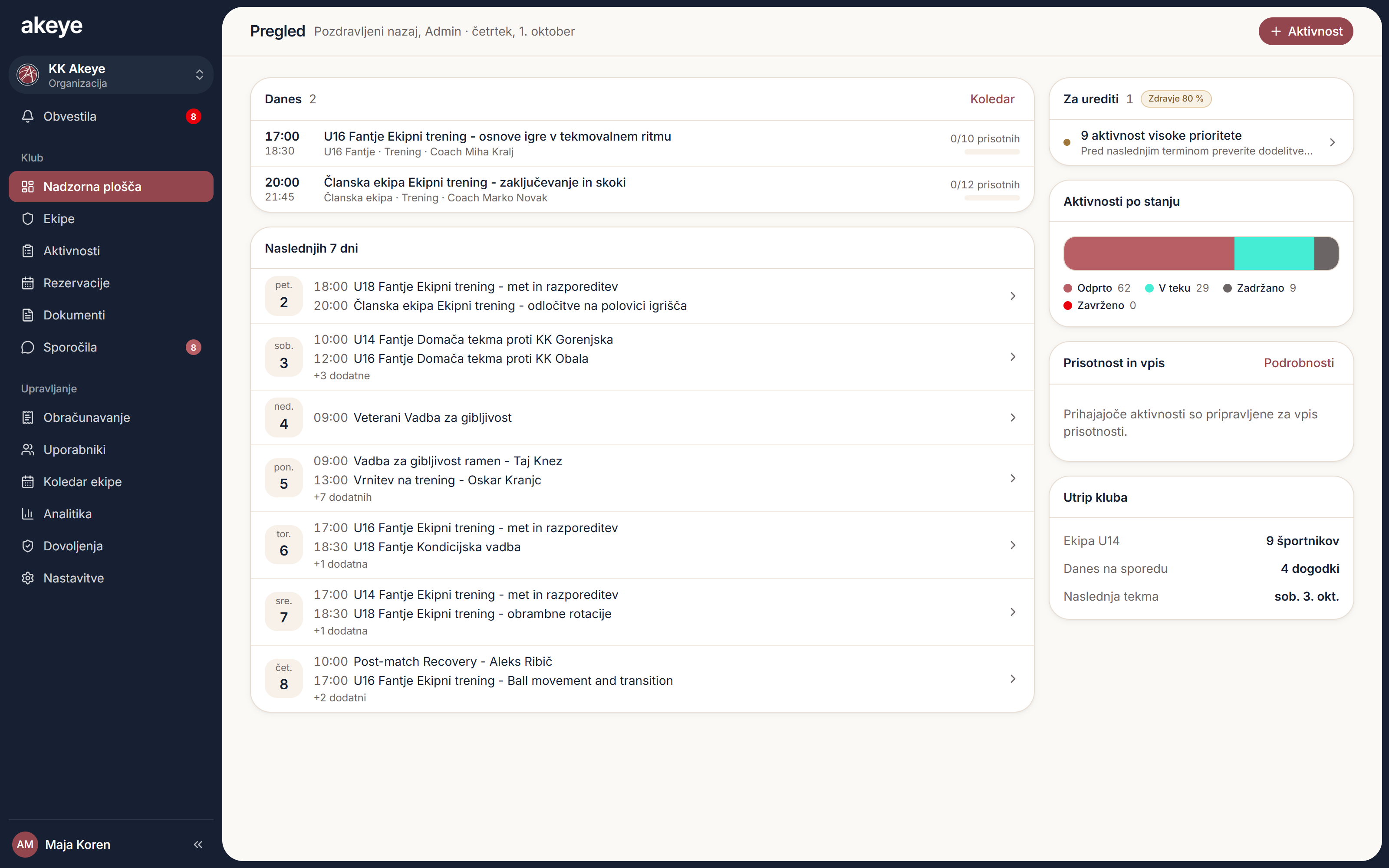Image resolution: width=1389 pixels, height=868 pixels.
Task: Click the turquoise V teku bar segment
Action: (1274, 253)
